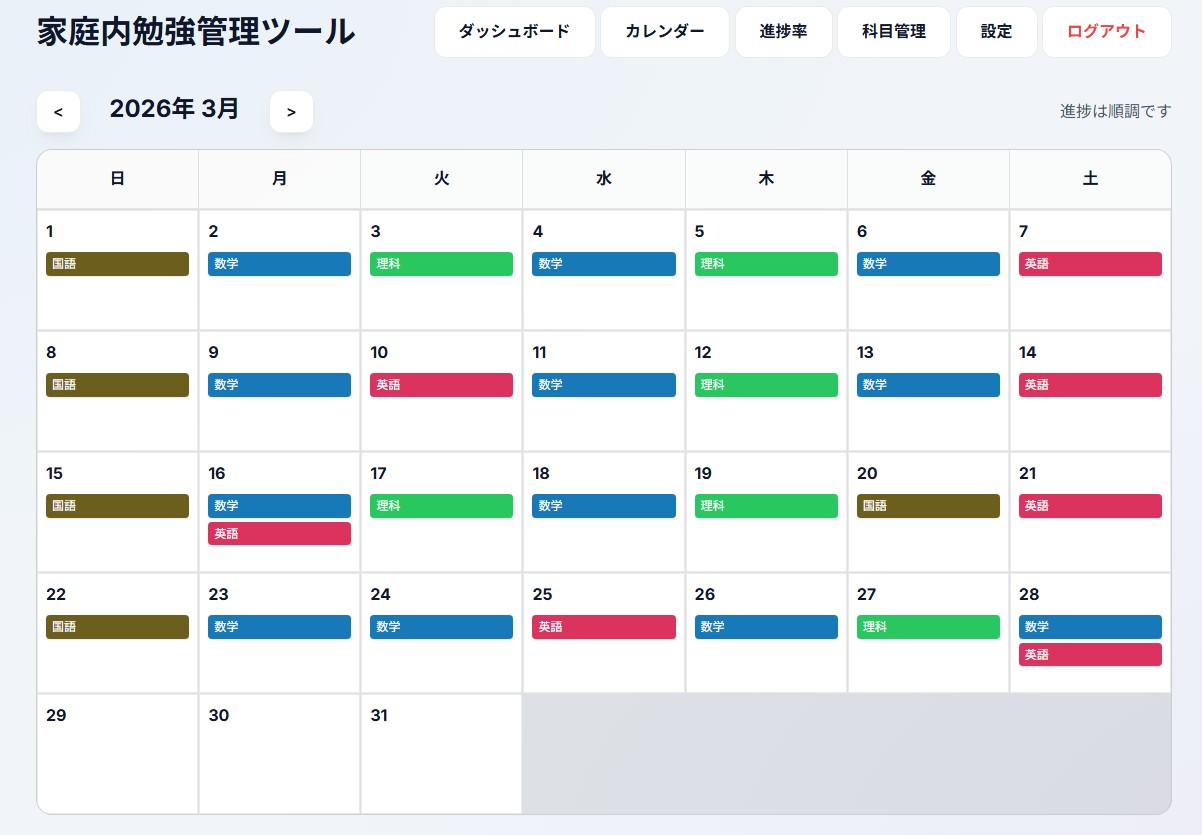Screen dimensions: 1202x835
Task: Click ログアウト to log out
Action: click(x=1106, y=32)
